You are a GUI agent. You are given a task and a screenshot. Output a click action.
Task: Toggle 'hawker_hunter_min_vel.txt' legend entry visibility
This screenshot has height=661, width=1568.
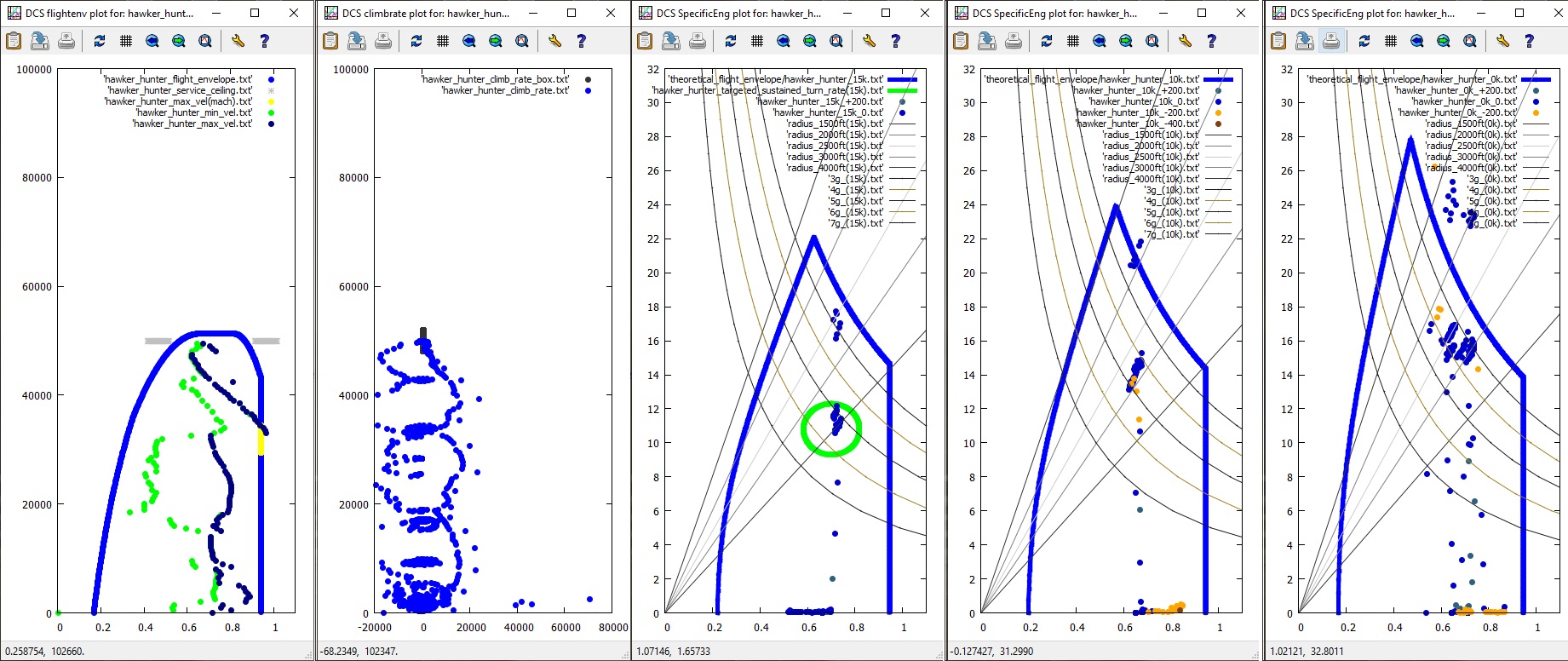pyautogui.click(x=193, y=112)
